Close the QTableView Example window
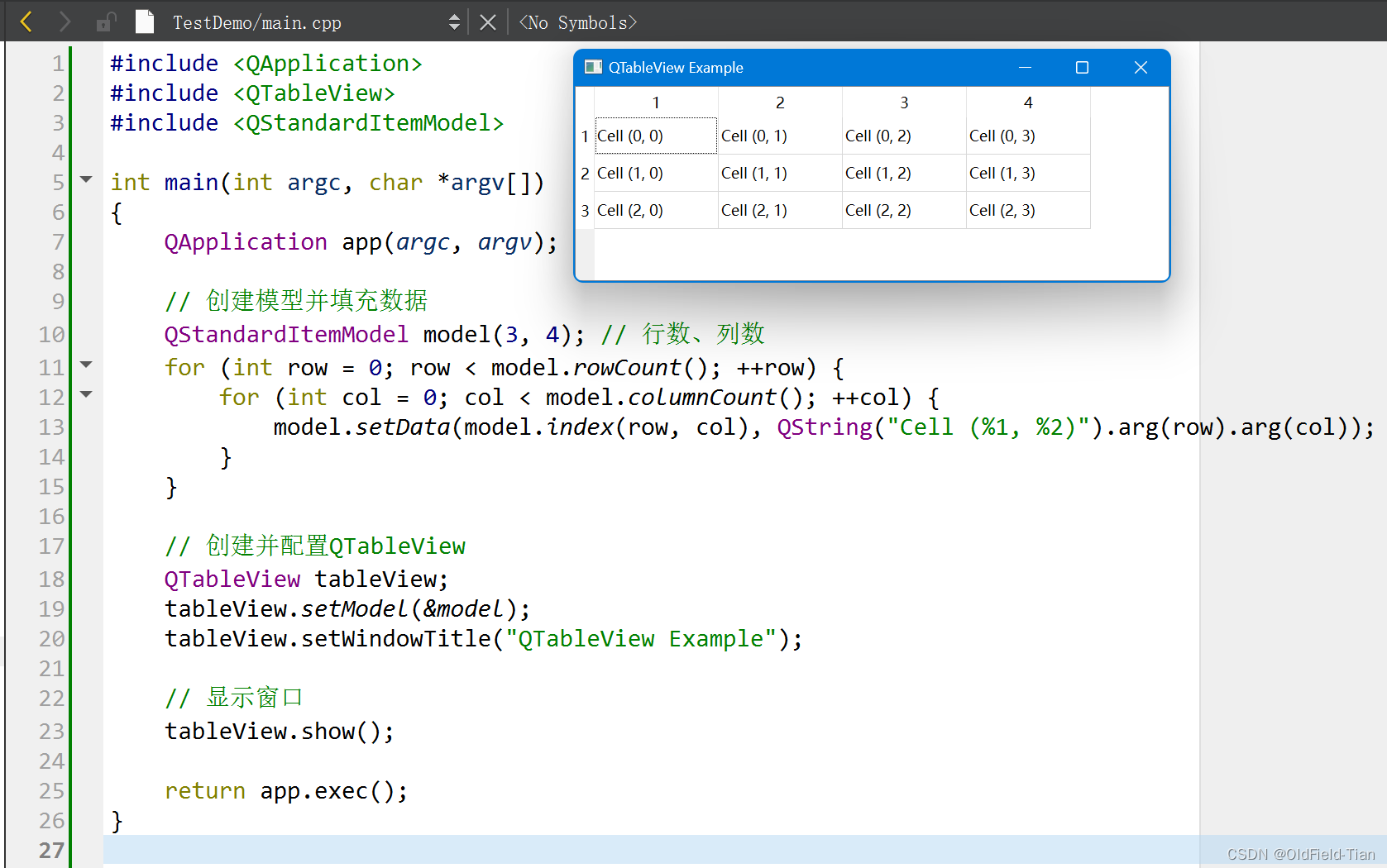 [1141, 67]
